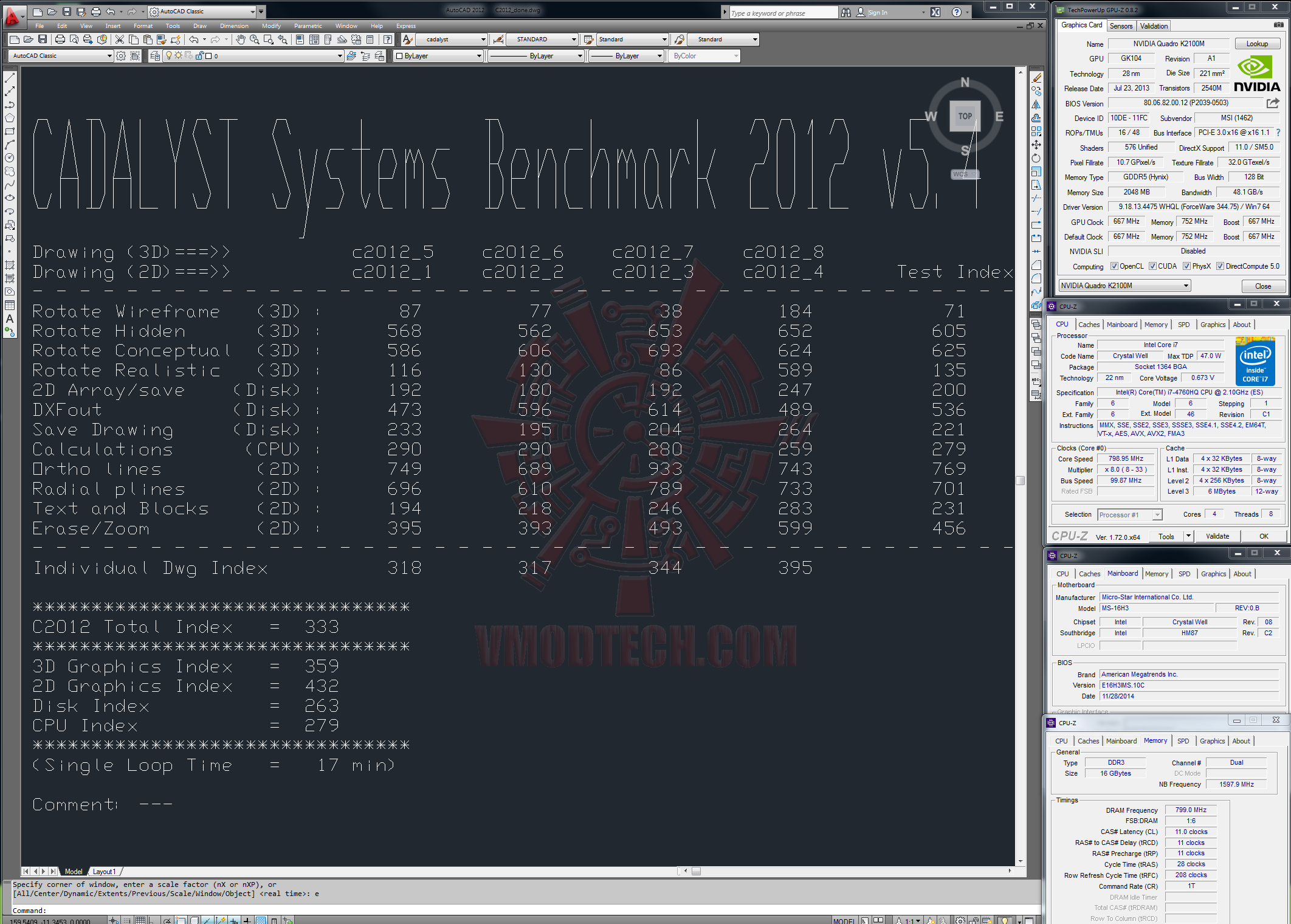Toggle the CUDA checkbox
Screen dimensions: 1291x924
pyautogui.click(x=1152, y=266)
